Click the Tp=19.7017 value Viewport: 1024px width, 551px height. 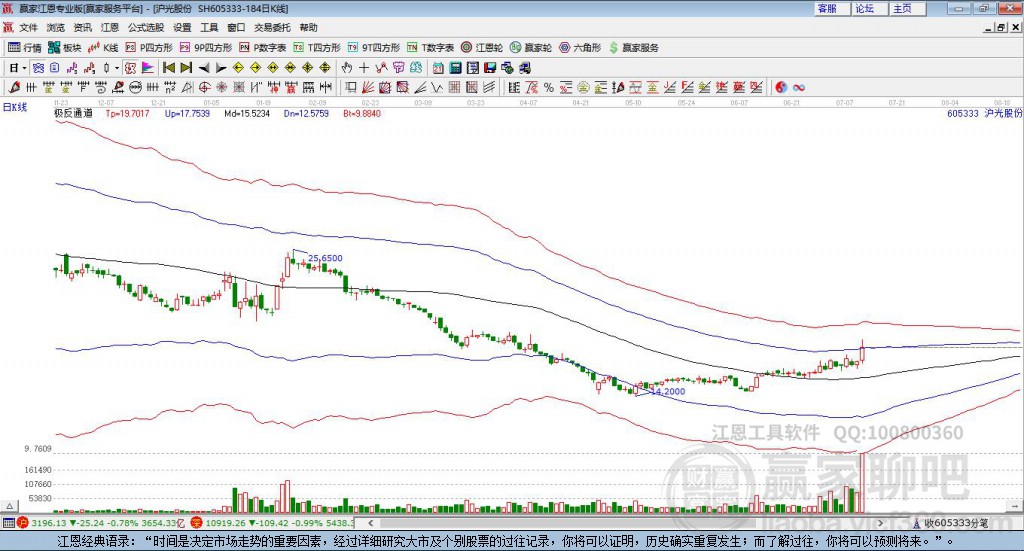[x=127, y=113]
